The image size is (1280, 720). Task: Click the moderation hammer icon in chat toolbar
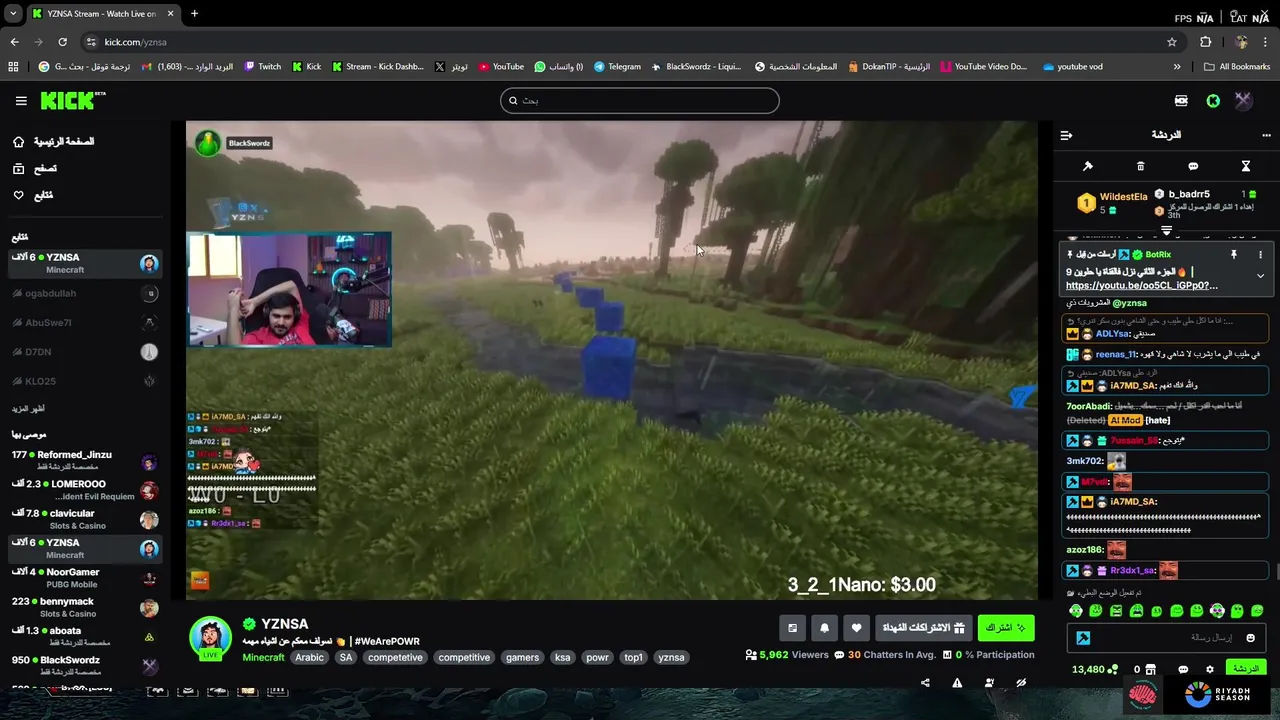[1088, 166]
